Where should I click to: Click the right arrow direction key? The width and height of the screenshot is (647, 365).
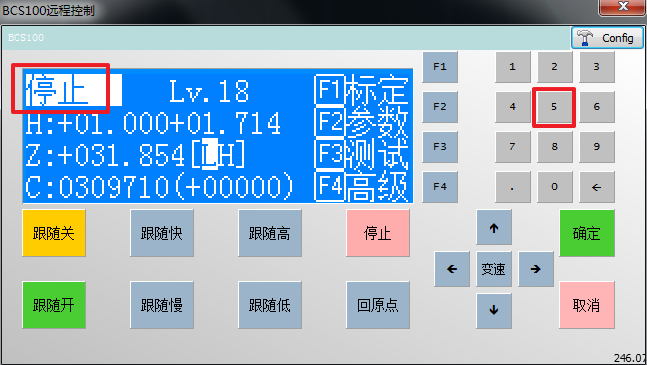[x=536, y=269]
